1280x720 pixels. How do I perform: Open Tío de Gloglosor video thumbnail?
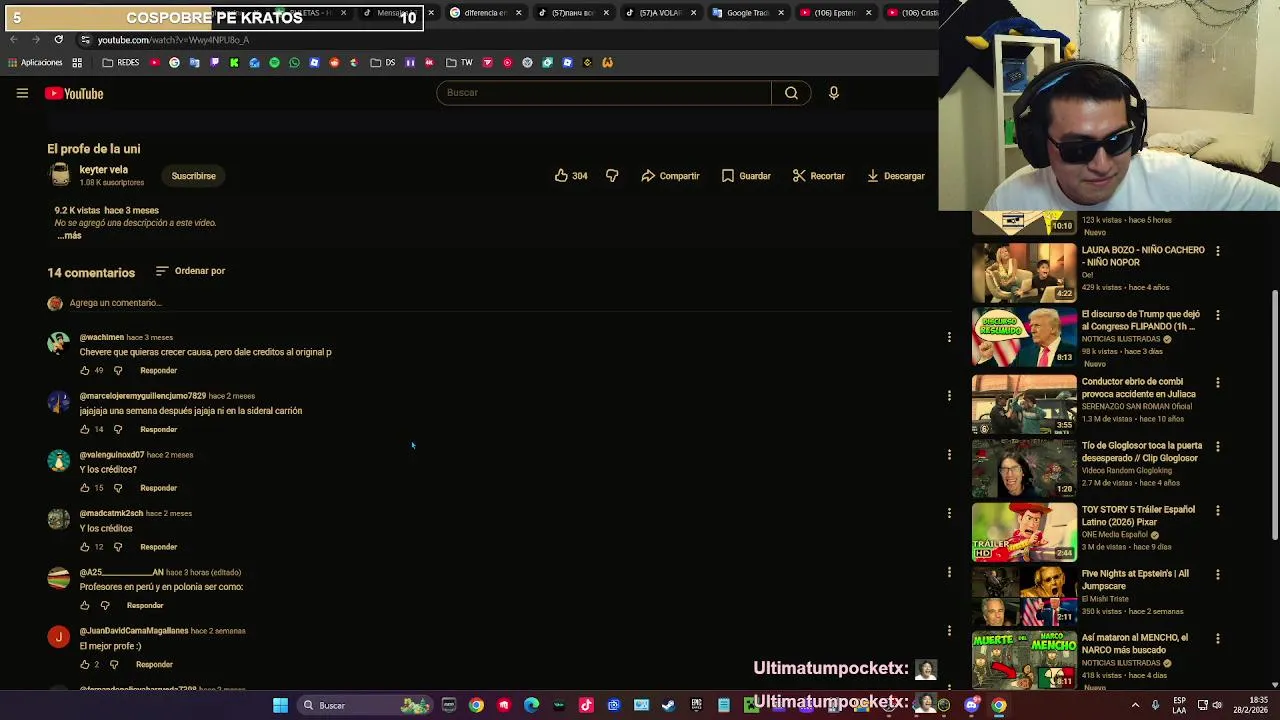(x=1024, y=467)
